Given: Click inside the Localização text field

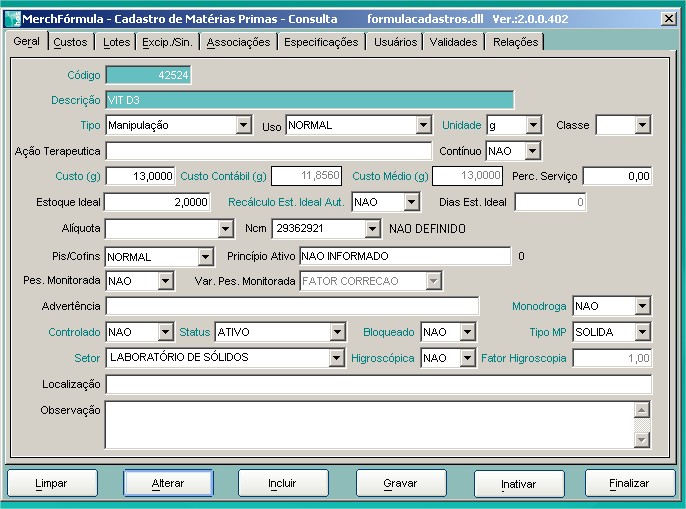Looking at the screenshot, I should 378,385.
